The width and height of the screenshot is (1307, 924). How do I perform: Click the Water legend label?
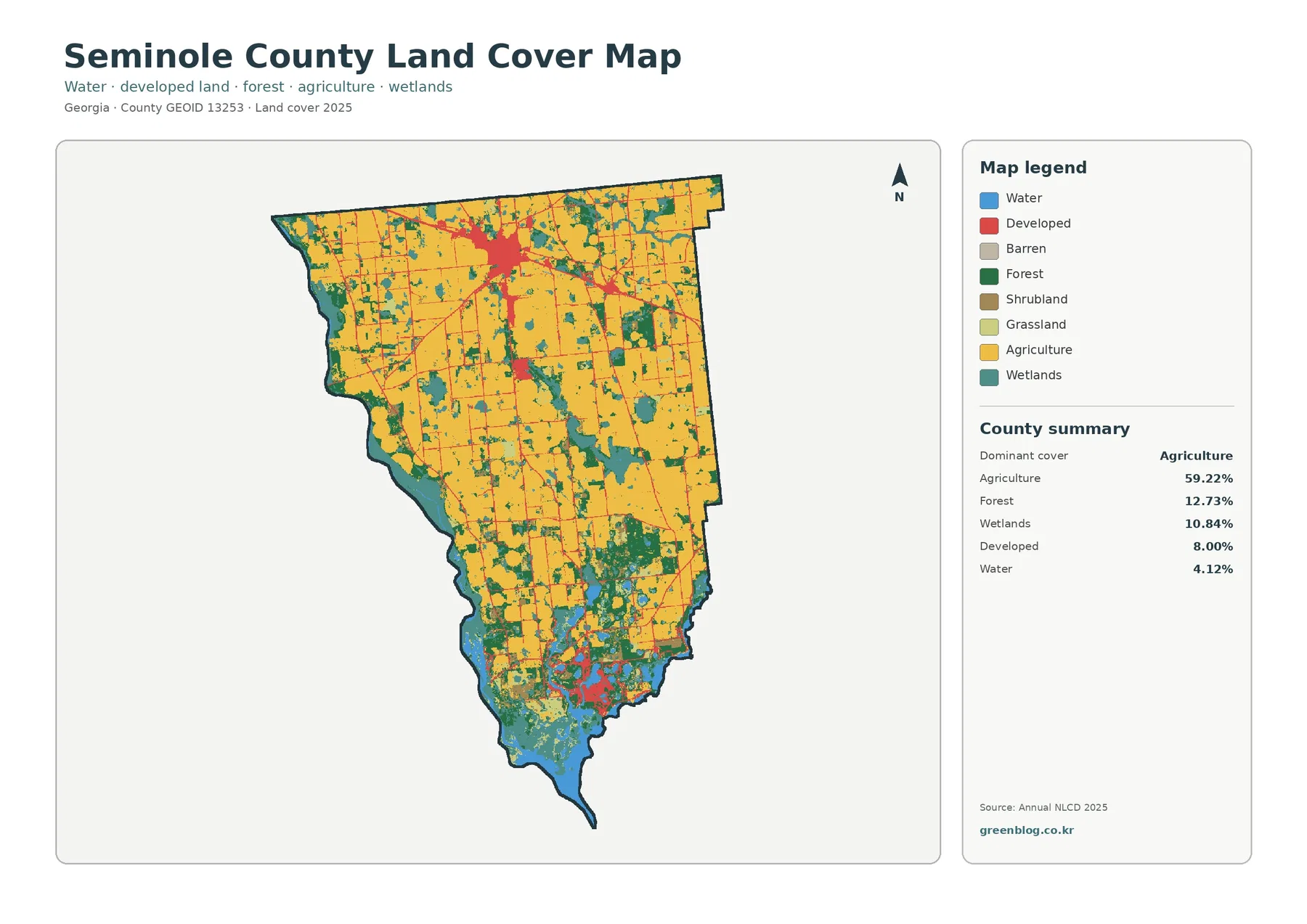(1023, 198)
